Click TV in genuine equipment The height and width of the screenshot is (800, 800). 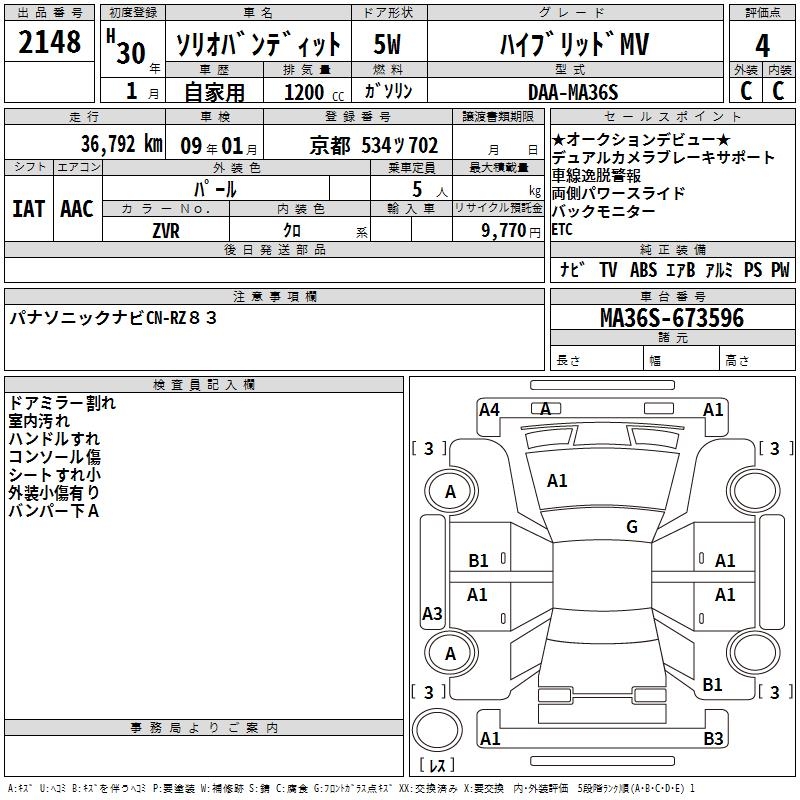(608, 269)
